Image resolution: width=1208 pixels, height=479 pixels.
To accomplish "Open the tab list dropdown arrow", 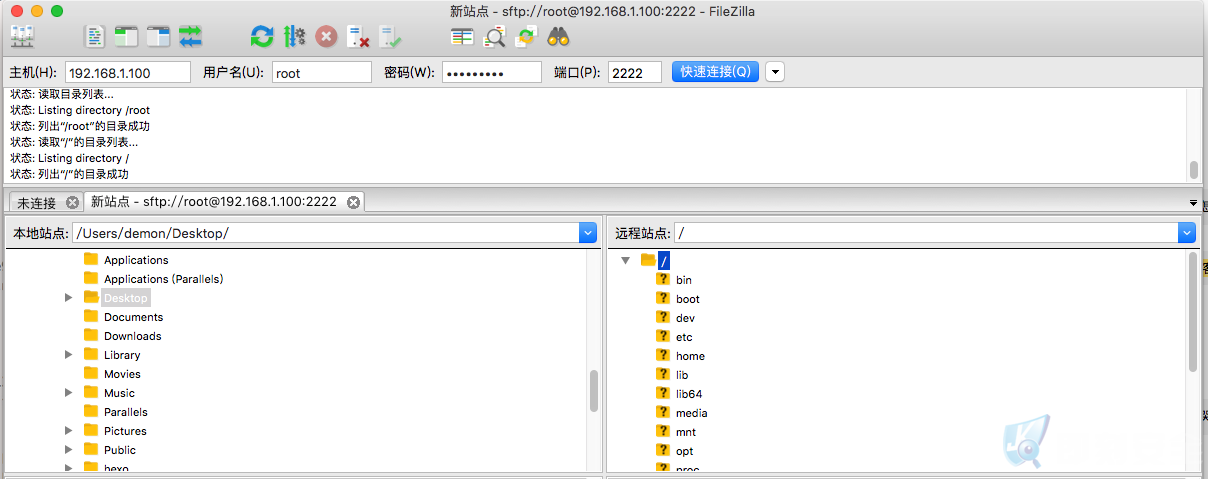I will tap(1193, 203).
